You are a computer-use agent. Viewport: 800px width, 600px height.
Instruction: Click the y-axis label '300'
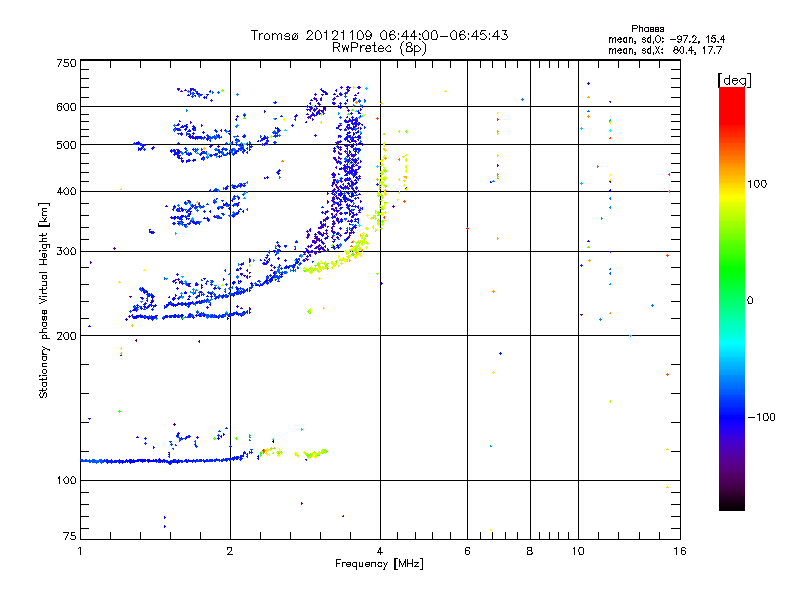66,252
